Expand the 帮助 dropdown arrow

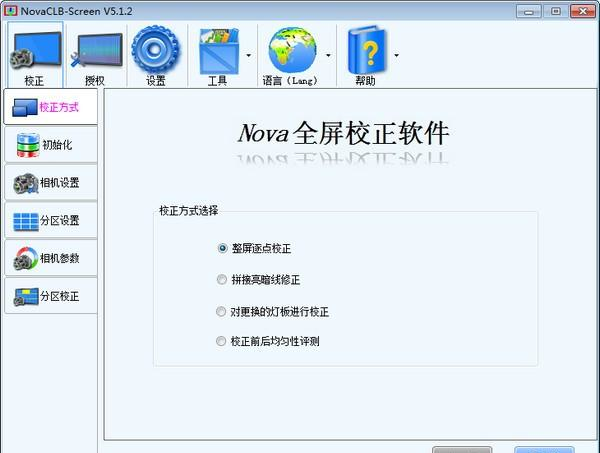click(396, 55)
